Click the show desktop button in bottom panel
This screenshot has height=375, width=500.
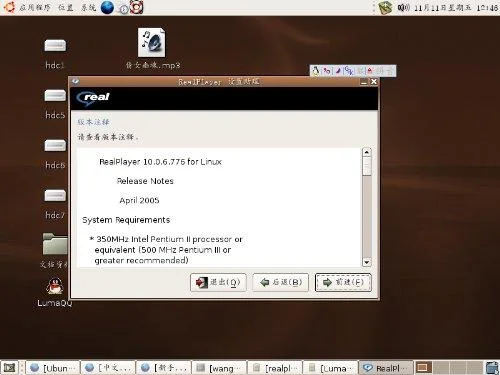click(9, 368)
